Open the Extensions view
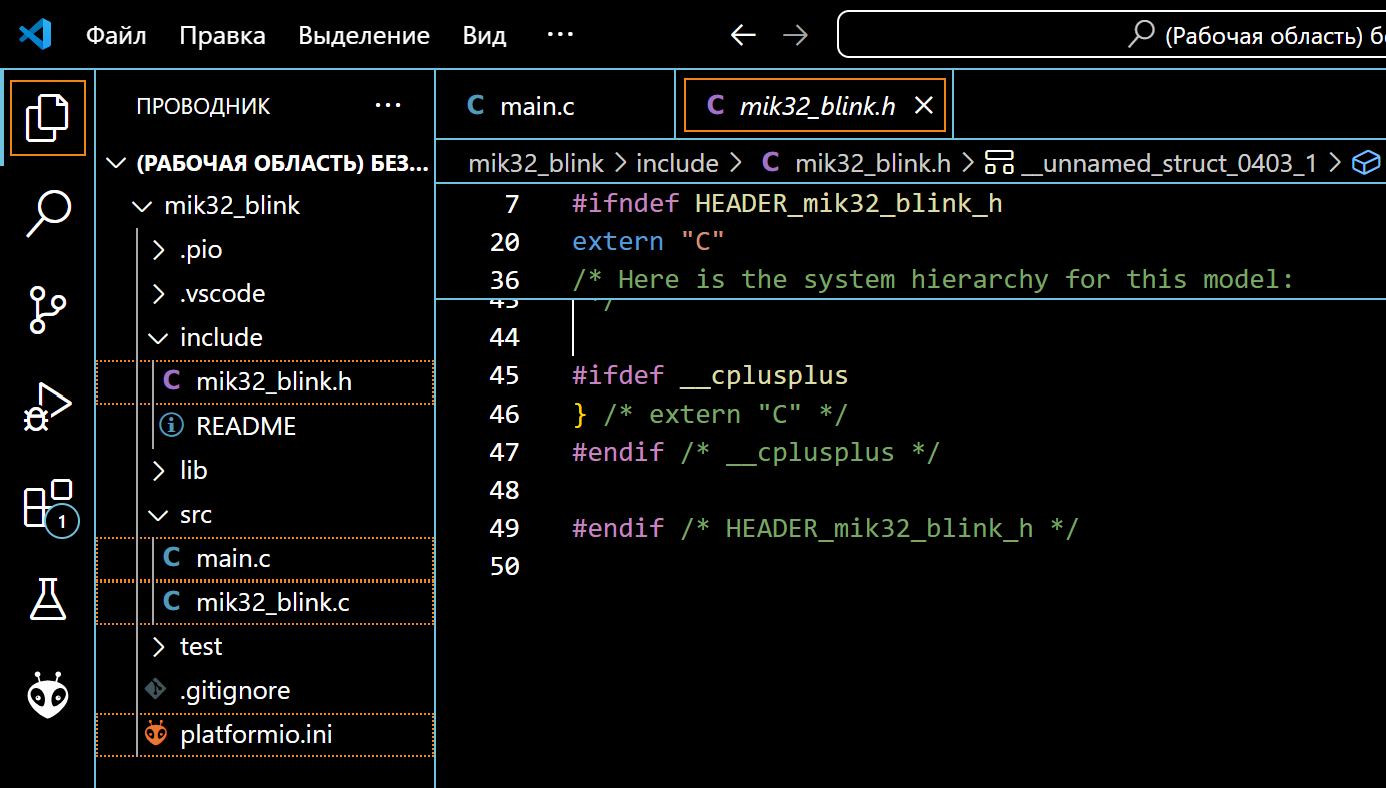Viewport: 1386px width, 788px height. (46, 502)
